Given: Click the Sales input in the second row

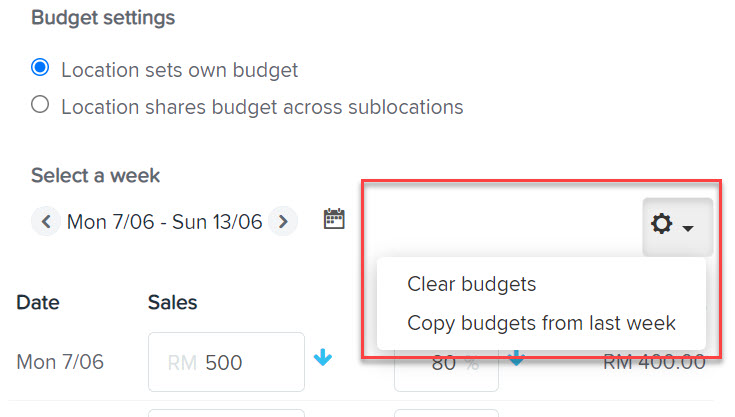Looking at the screenshot, I should (x=226, y=413).
